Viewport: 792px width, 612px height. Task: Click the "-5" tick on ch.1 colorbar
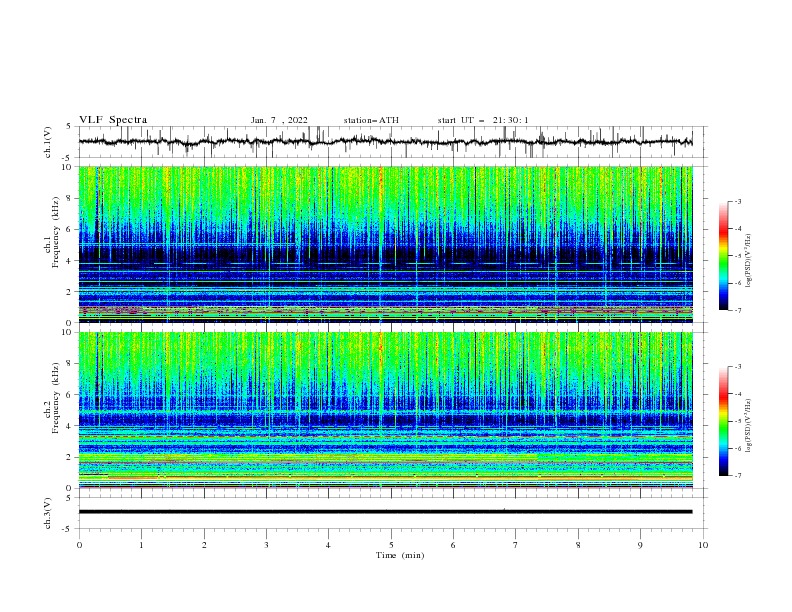(738, 256)
